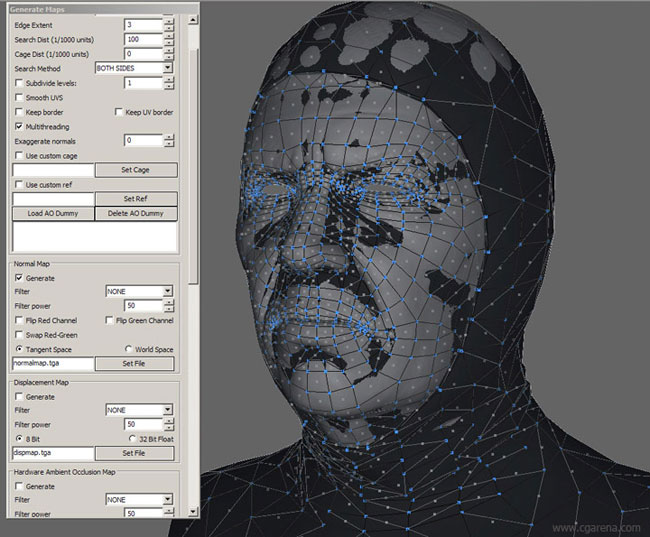Click Displacement Filter power field

pyautogui.click(x=143, y=424)
